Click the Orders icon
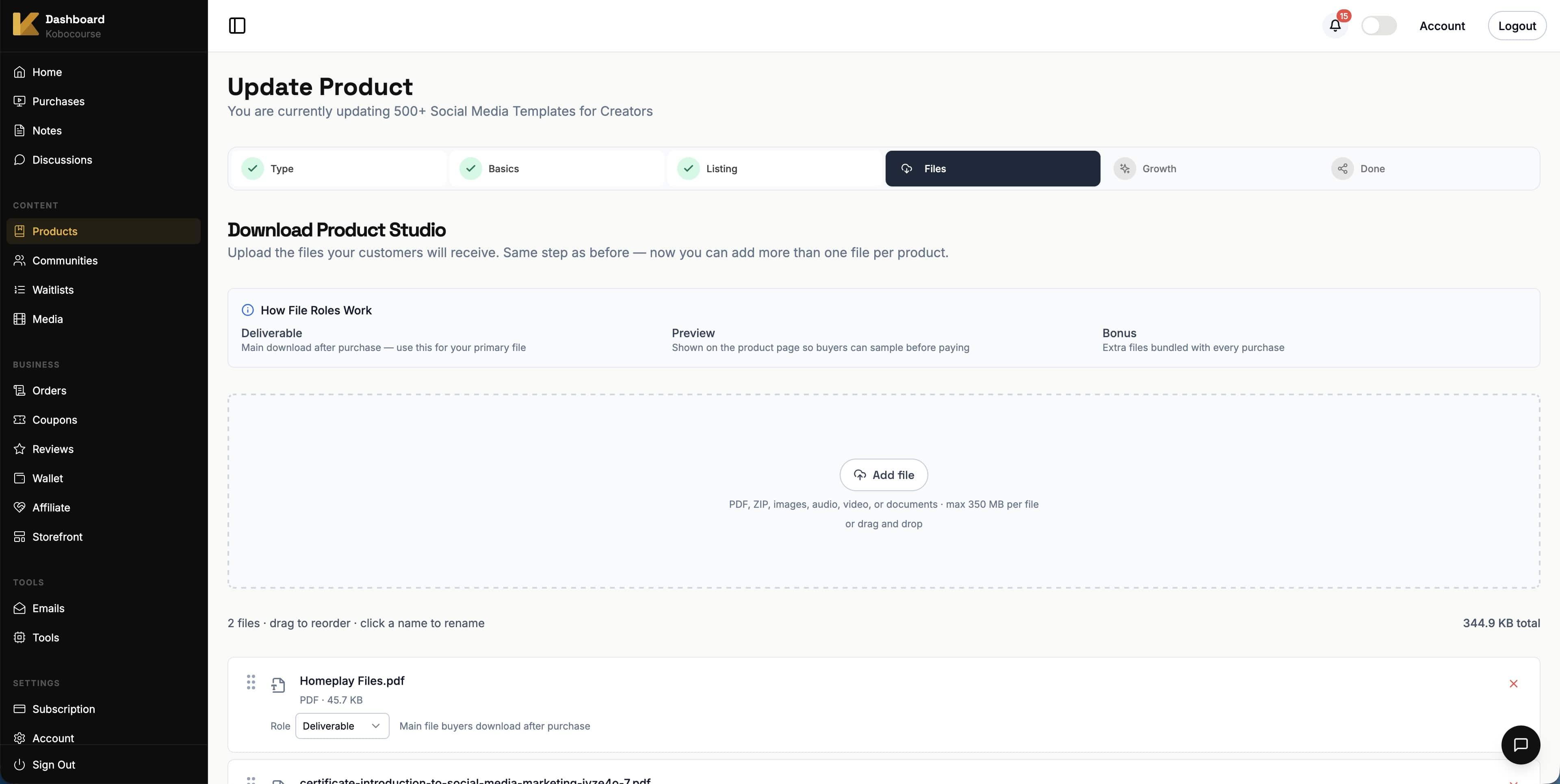Image resolution: width=1560 pixels, height=784 pixels. 19,390
